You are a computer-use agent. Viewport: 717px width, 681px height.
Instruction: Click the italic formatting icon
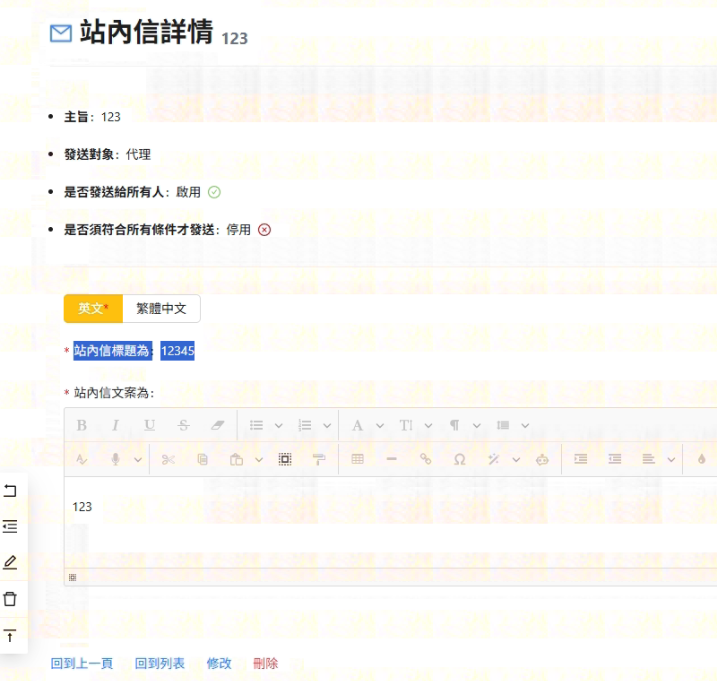(115, 425)
